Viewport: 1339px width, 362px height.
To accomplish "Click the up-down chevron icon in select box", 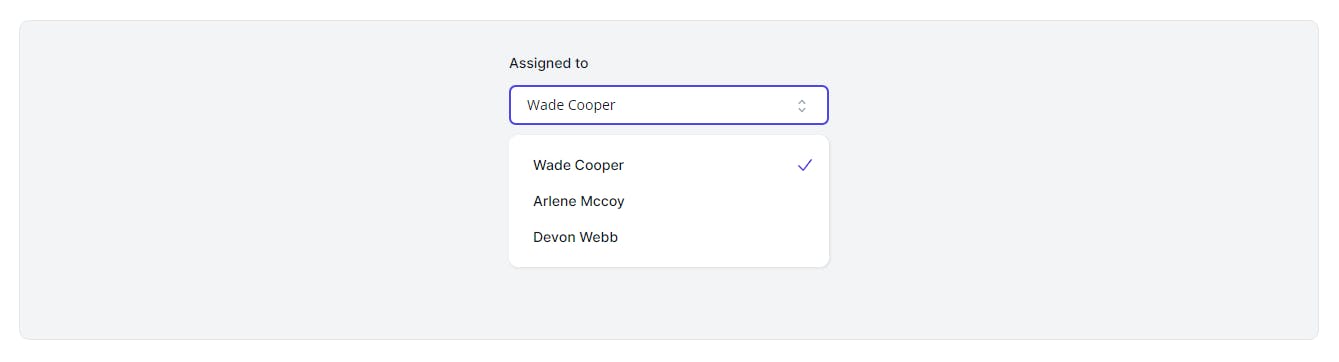I will 801,105.
